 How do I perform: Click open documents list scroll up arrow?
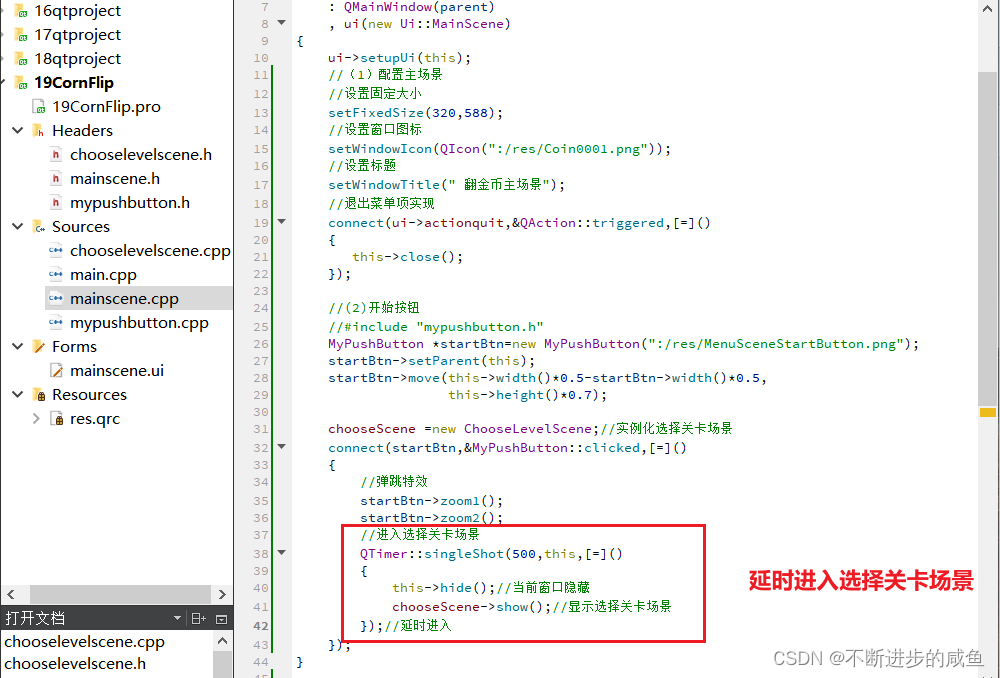[x=222, y=641]
